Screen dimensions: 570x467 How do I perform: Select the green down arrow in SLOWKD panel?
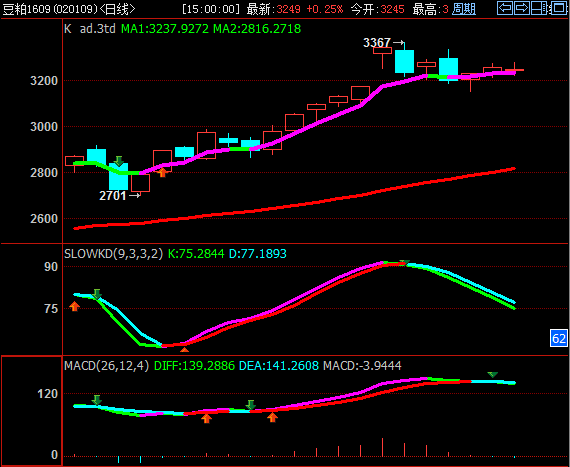[x=96, y=294]
